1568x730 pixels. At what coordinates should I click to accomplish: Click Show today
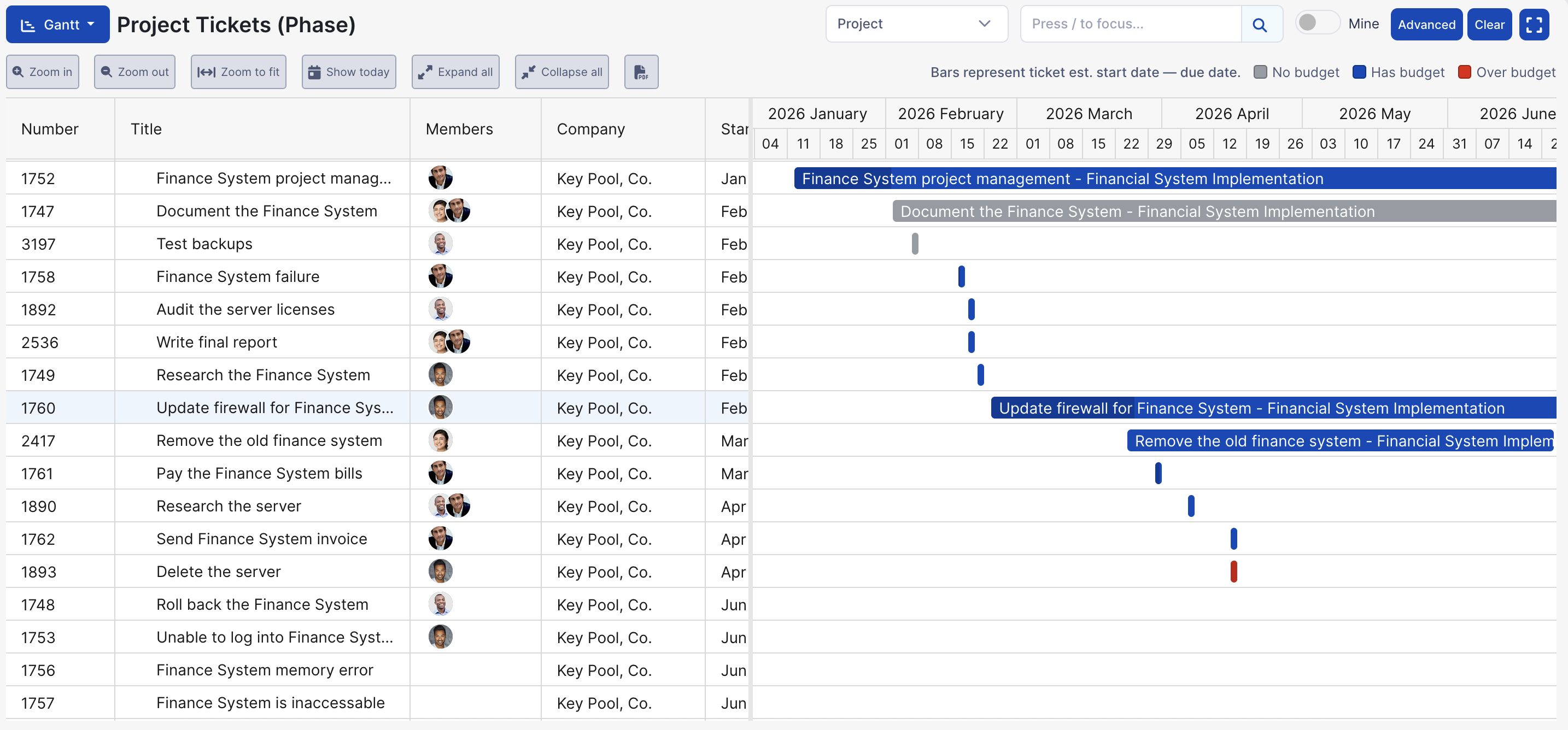(349, 72)
